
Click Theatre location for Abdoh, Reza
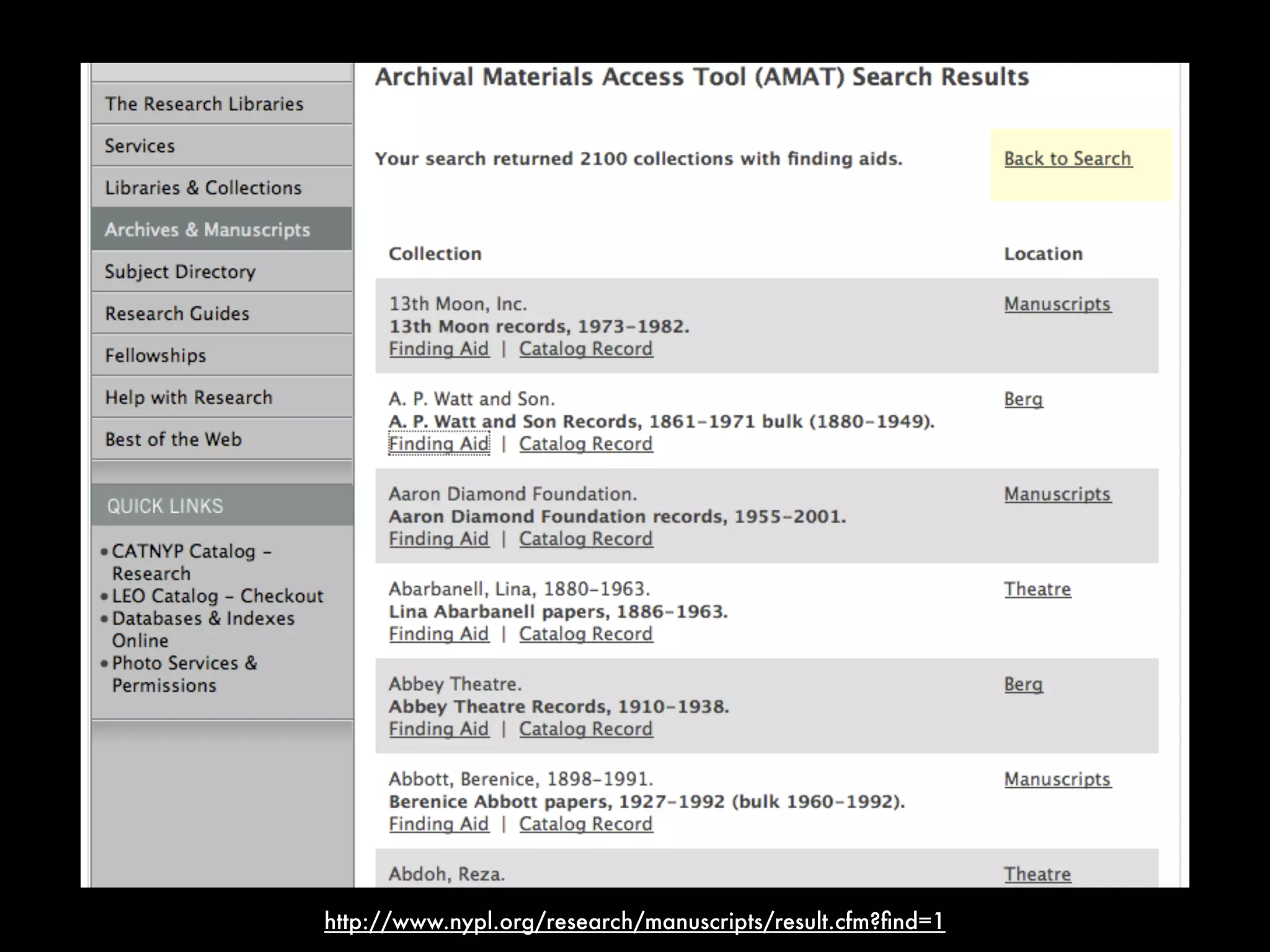click(x=1037, y=874)
